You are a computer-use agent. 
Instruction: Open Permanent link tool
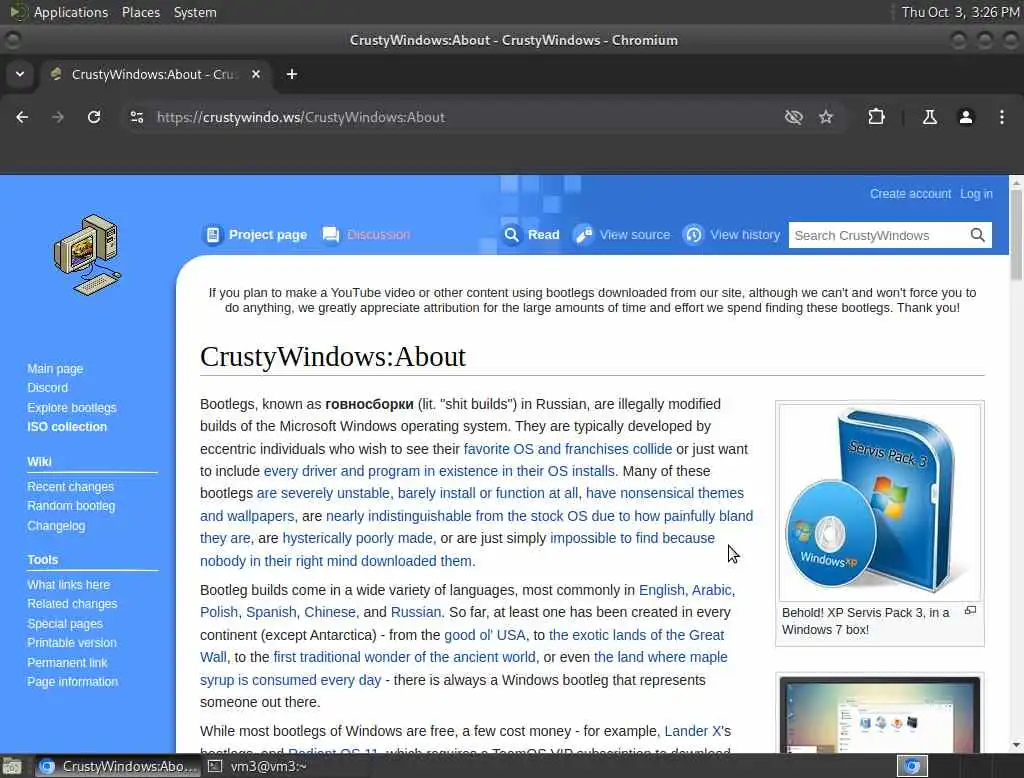point(67,662)
